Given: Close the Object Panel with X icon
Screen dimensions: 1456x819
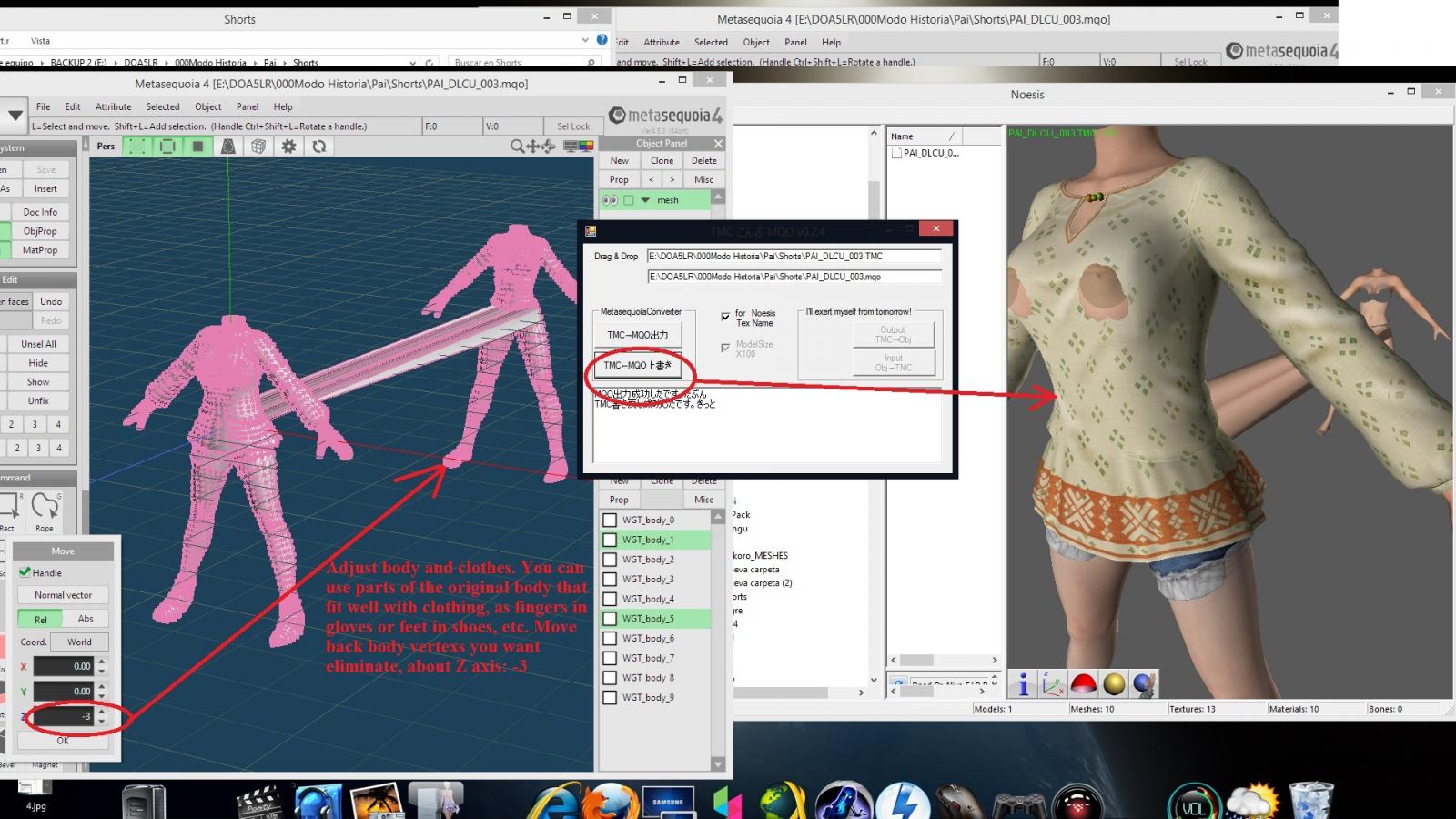Looking at the screenshot, I should tap(718, 143).
